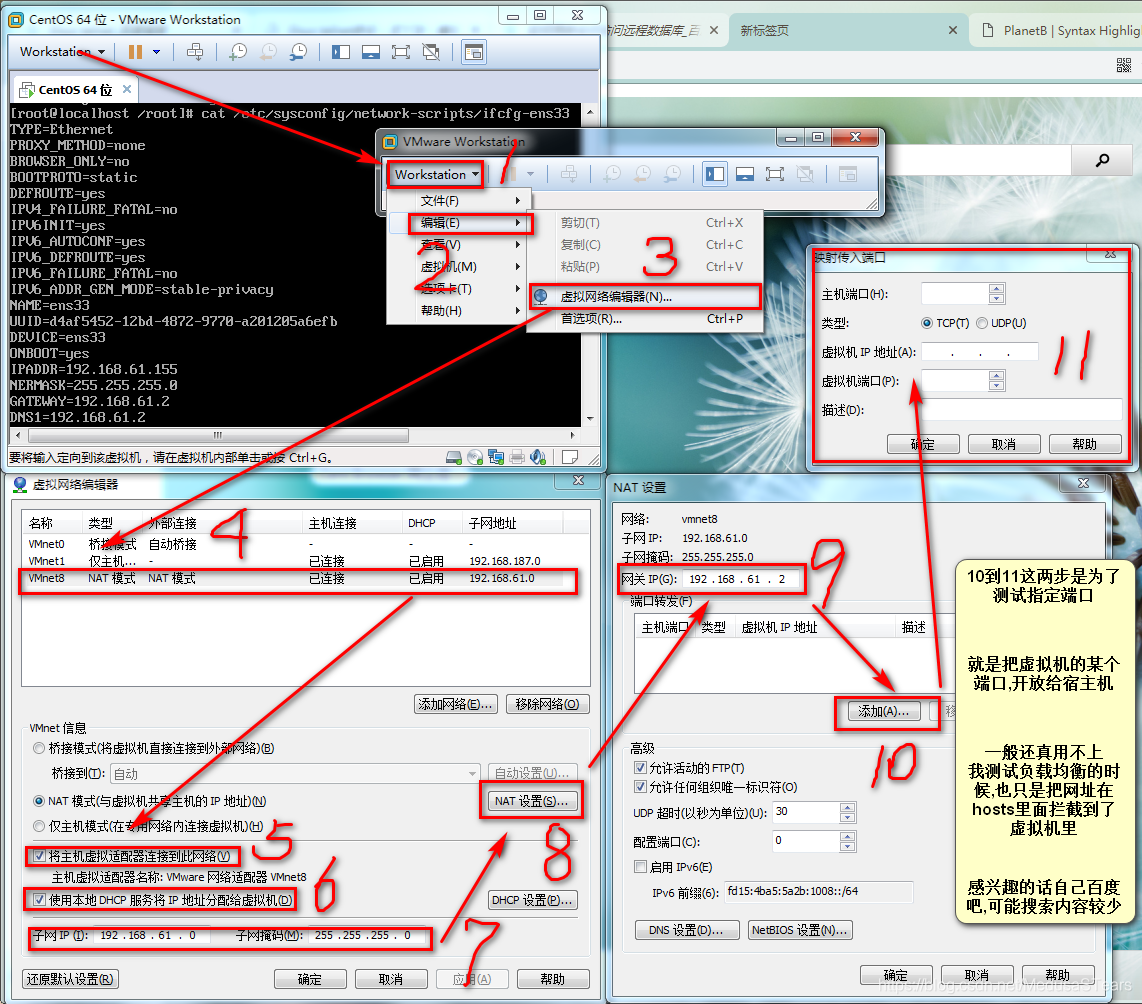This screenshot has height=1004, width=1142.
Task: Select 仅主机模式 radio button
Action: tap(39, 826)
